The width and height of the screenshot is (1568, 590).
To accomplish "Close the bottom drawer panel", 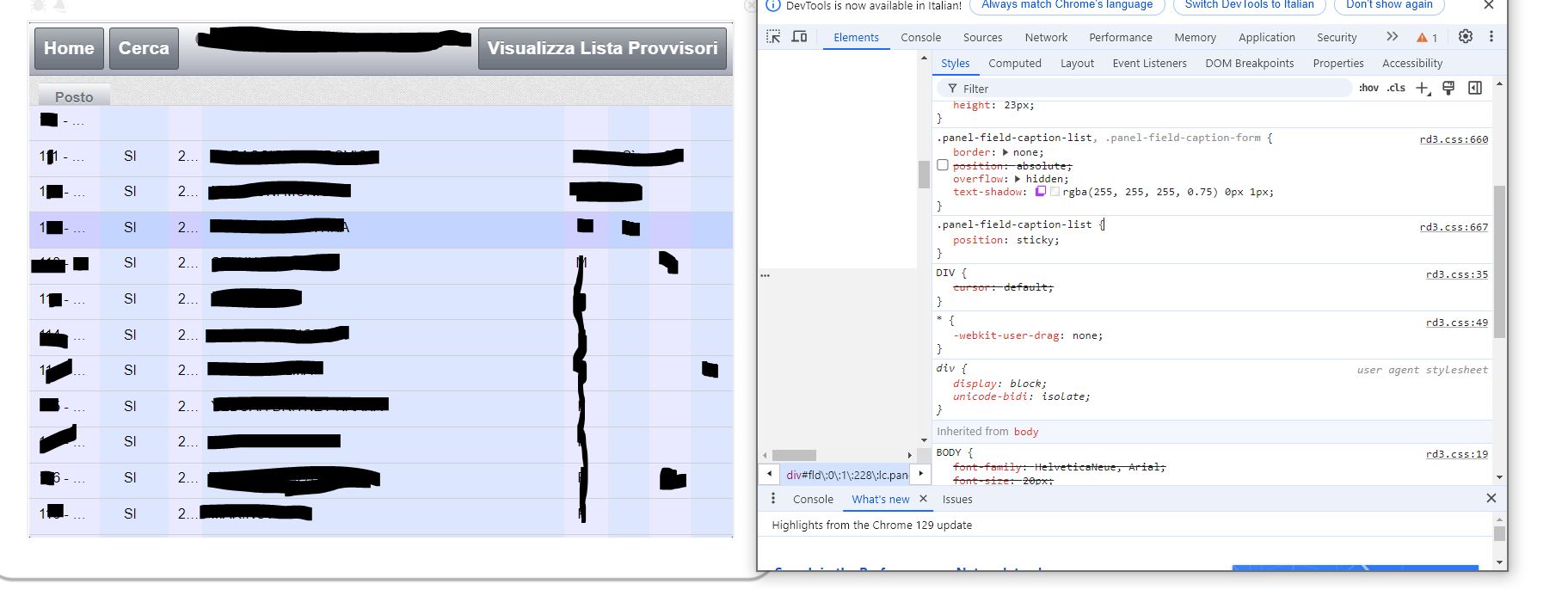I will pyautogui.click(x=1491, y=498).
